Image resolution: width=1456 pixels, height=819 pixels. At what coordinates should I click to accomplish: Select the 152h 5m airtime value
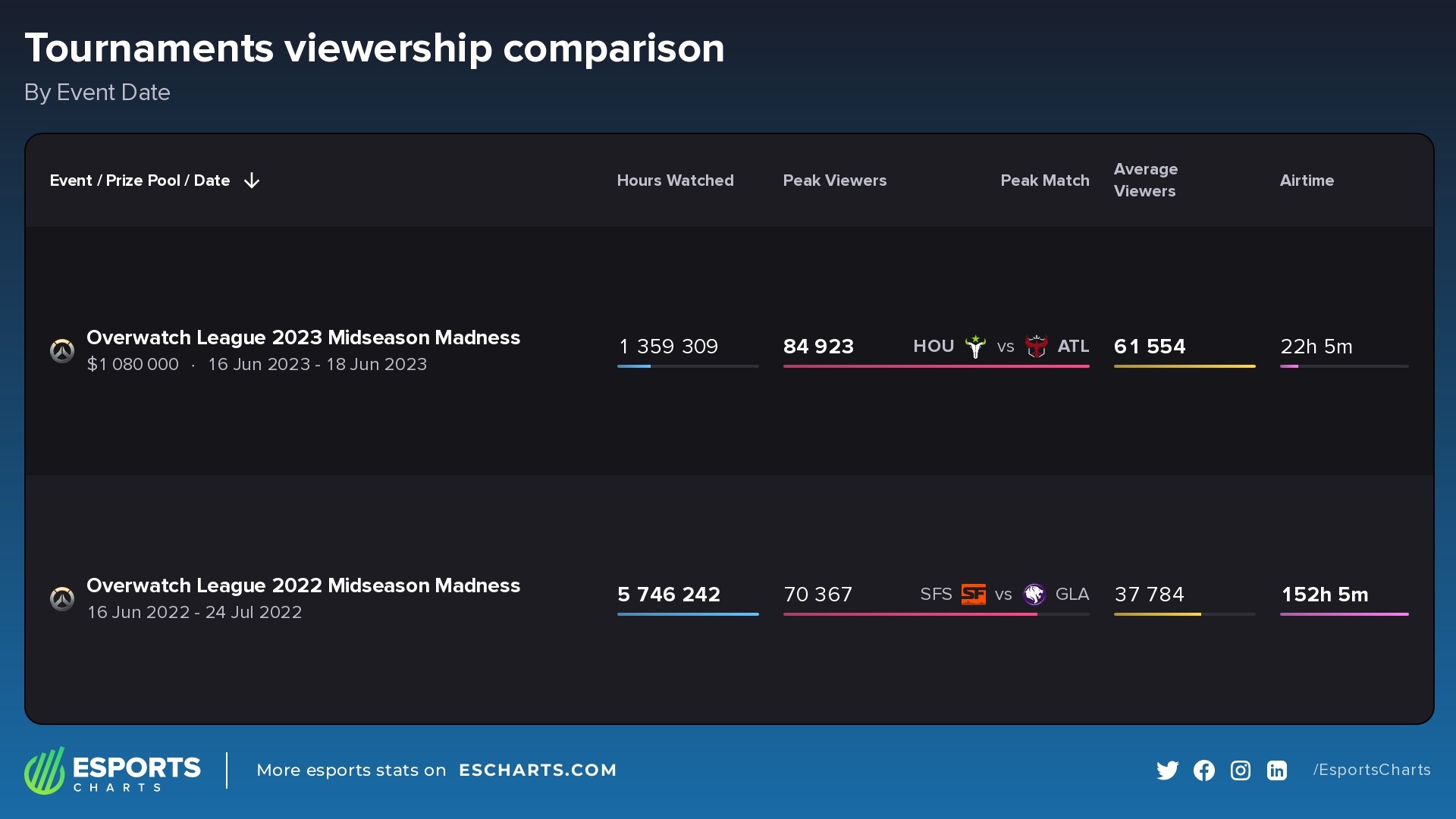tap(1325, 595)
